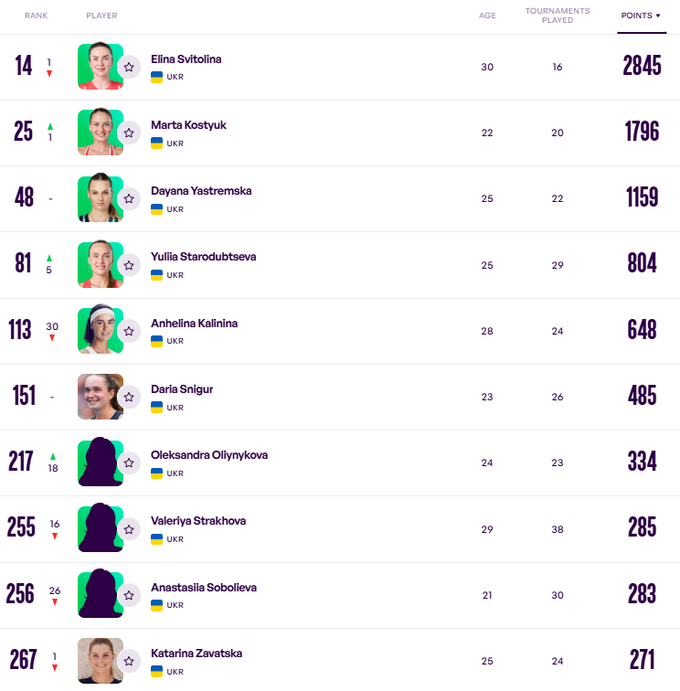Click Katarina Zavatska's favorite star icon
Viewport: 680px width, 691px height.
coord(129,661)
